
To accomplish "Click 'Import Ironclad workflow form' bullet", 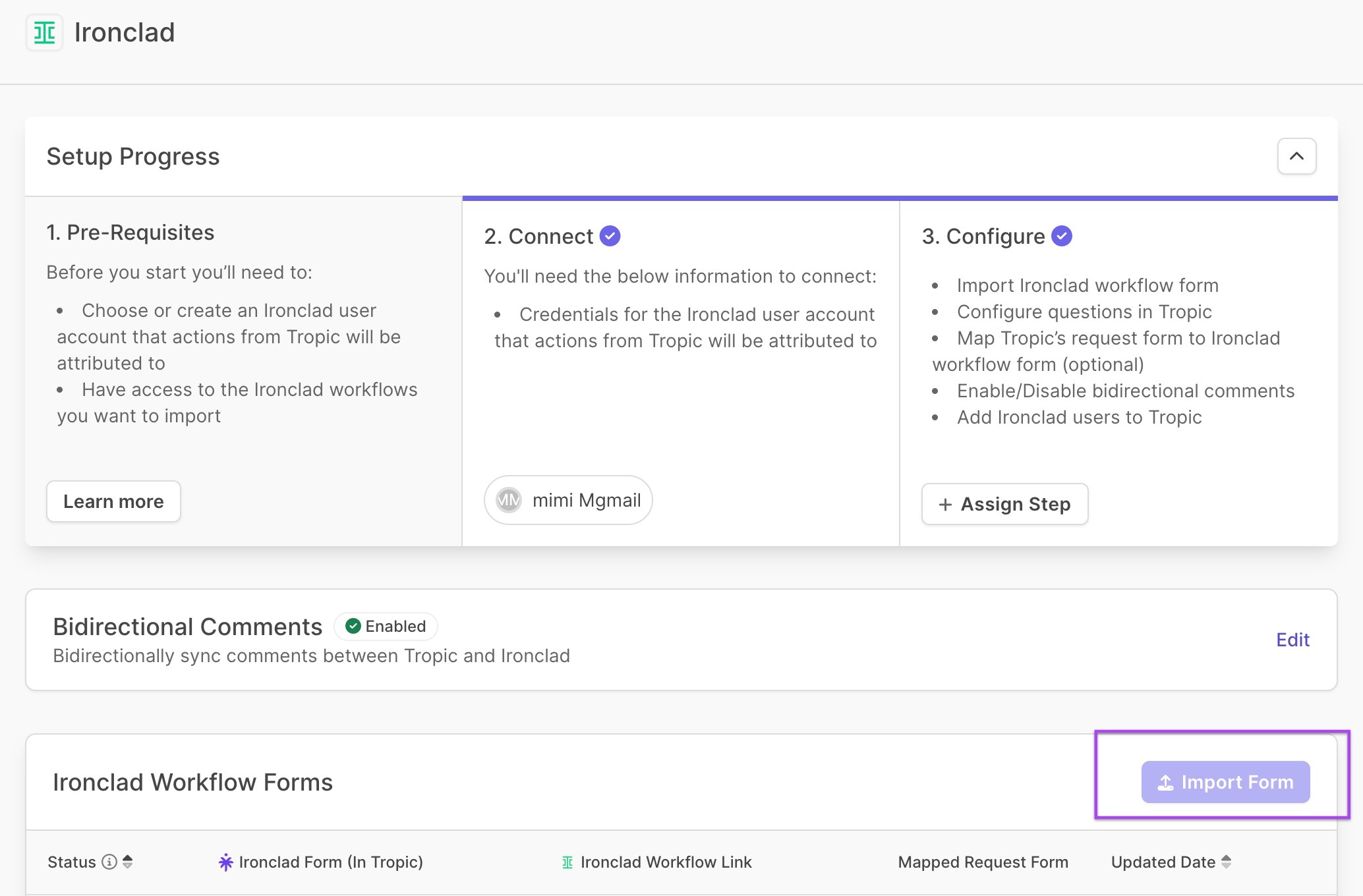I will [1087, 285].
